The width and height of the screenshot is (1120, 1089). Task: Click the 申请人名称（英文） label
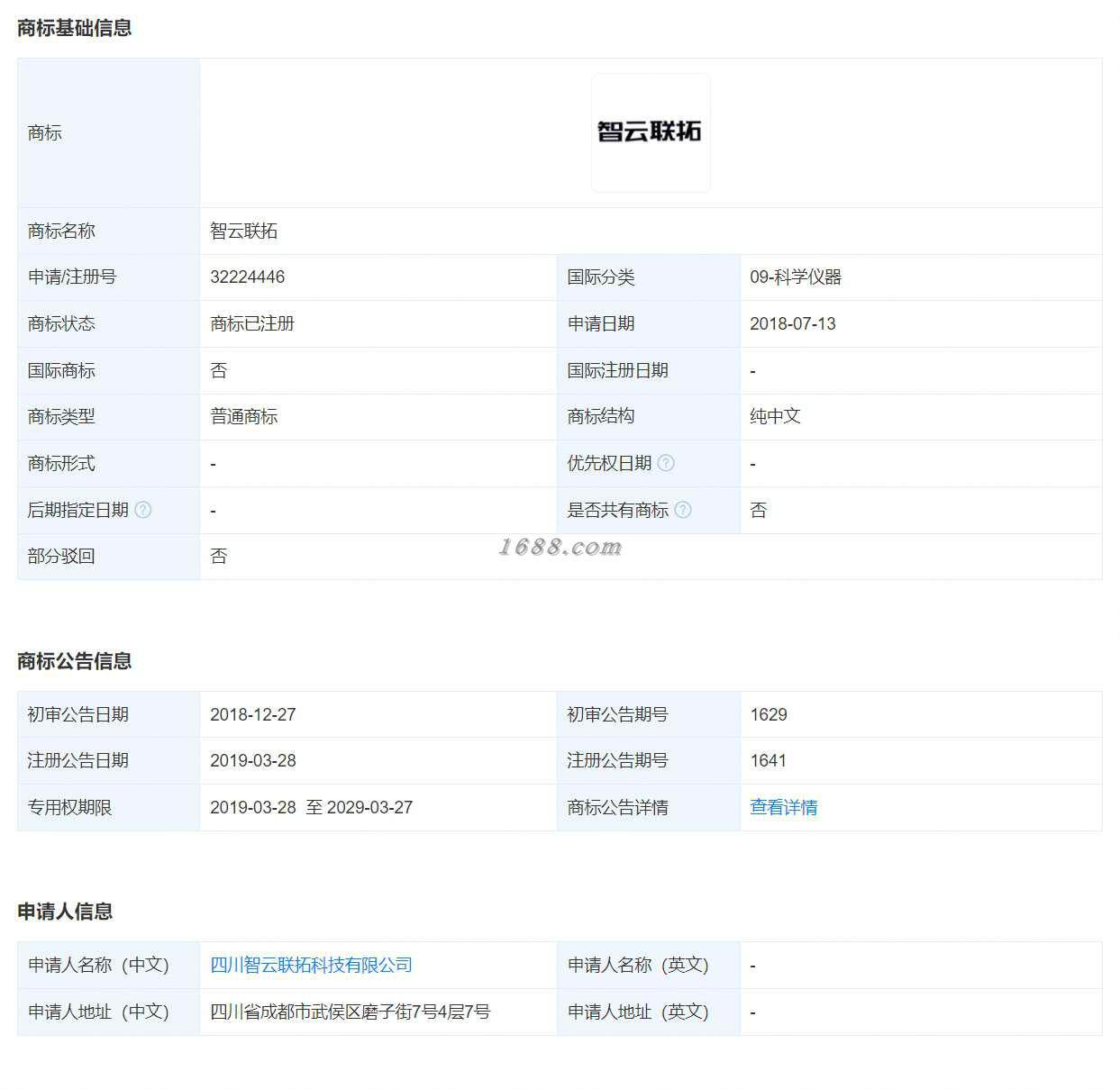click(x=638, y=965)
